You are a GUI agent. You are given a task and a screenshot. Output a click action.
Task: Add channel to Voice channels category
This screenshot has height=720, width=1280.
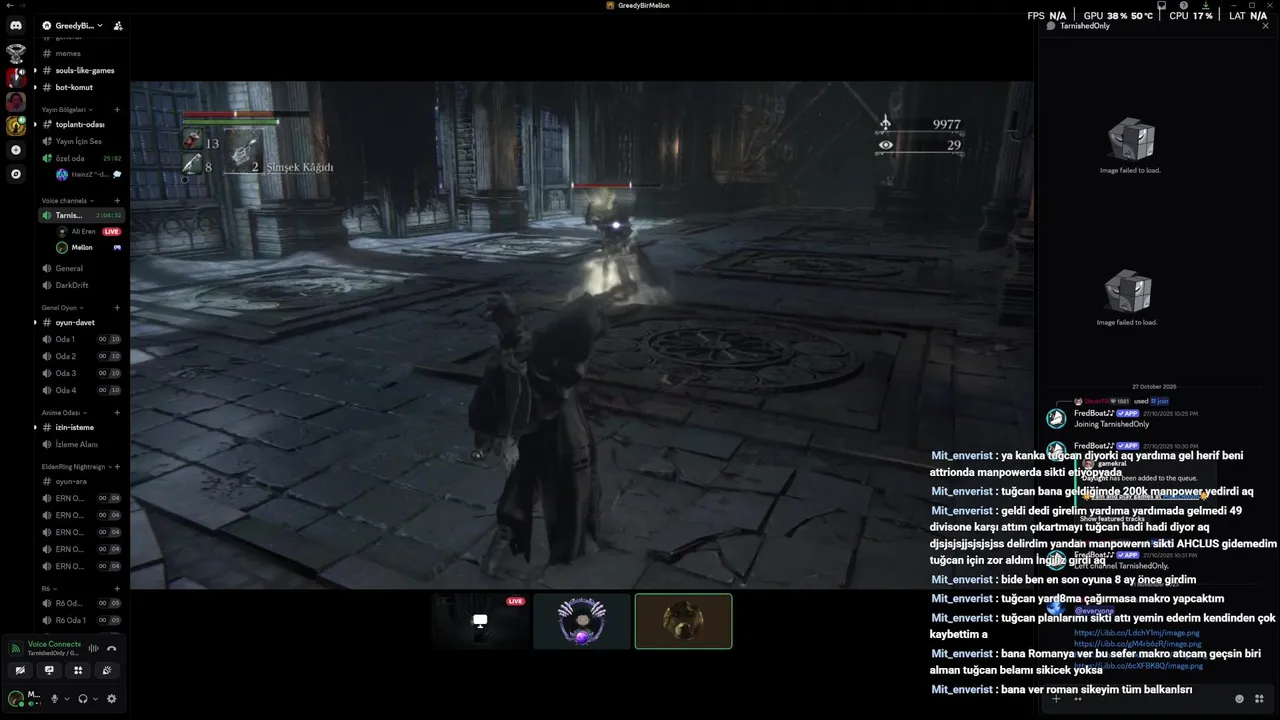(x=117, y=201)
